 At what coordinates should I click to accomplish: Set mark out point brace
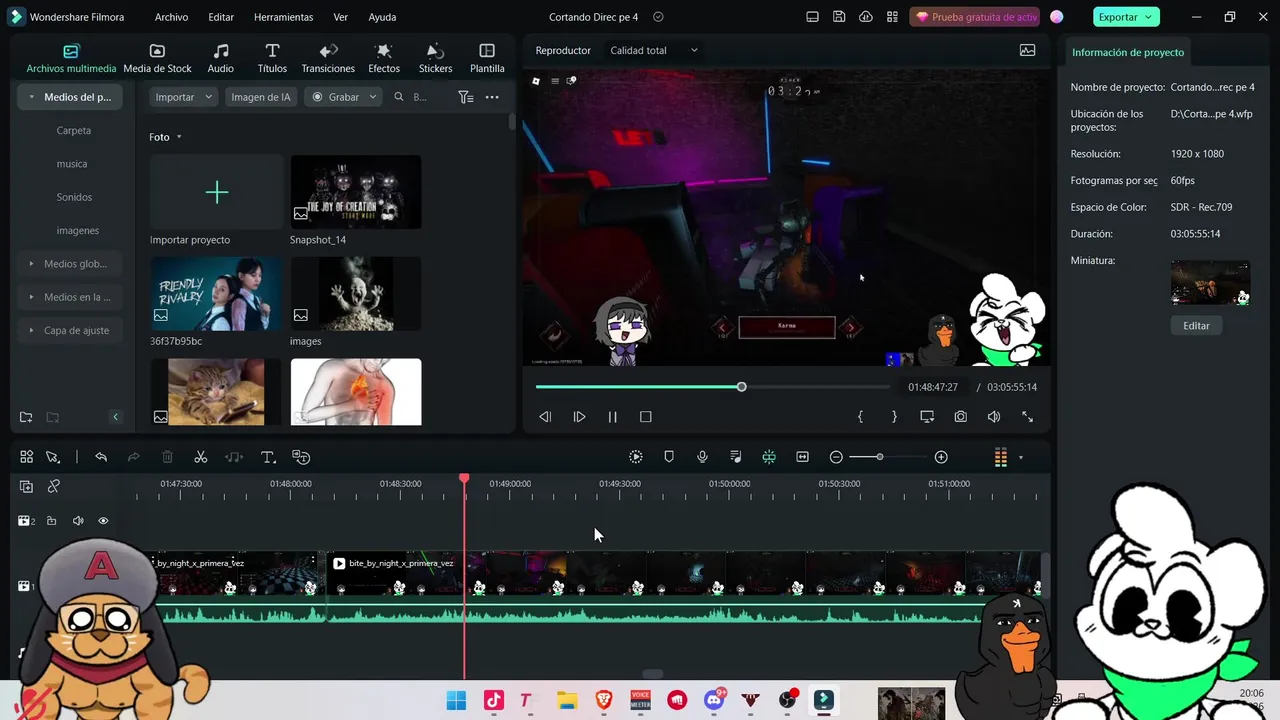(894, 417)
